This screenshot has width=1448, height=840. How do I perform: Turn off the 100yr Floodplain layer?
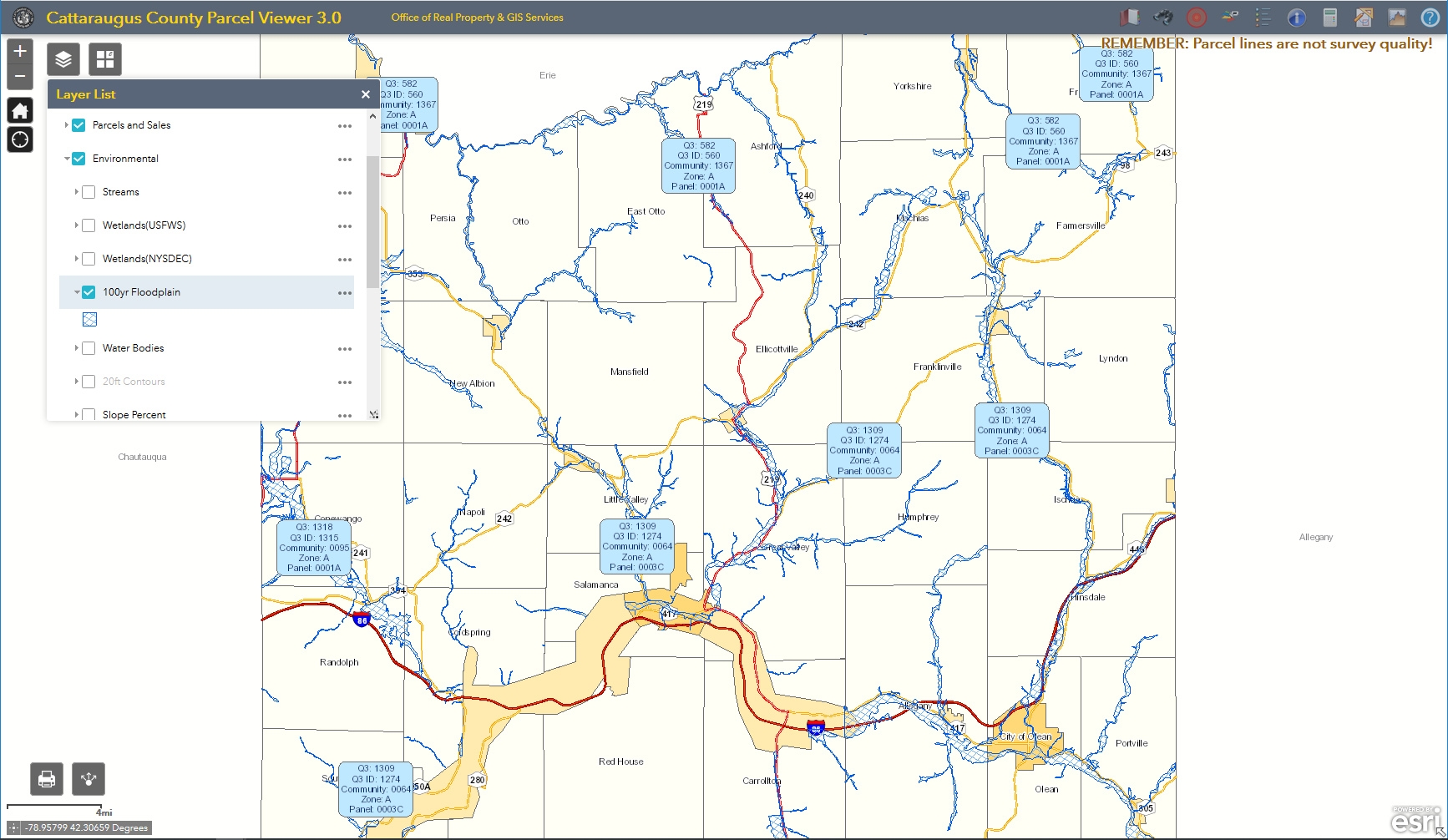click(88, 291)
